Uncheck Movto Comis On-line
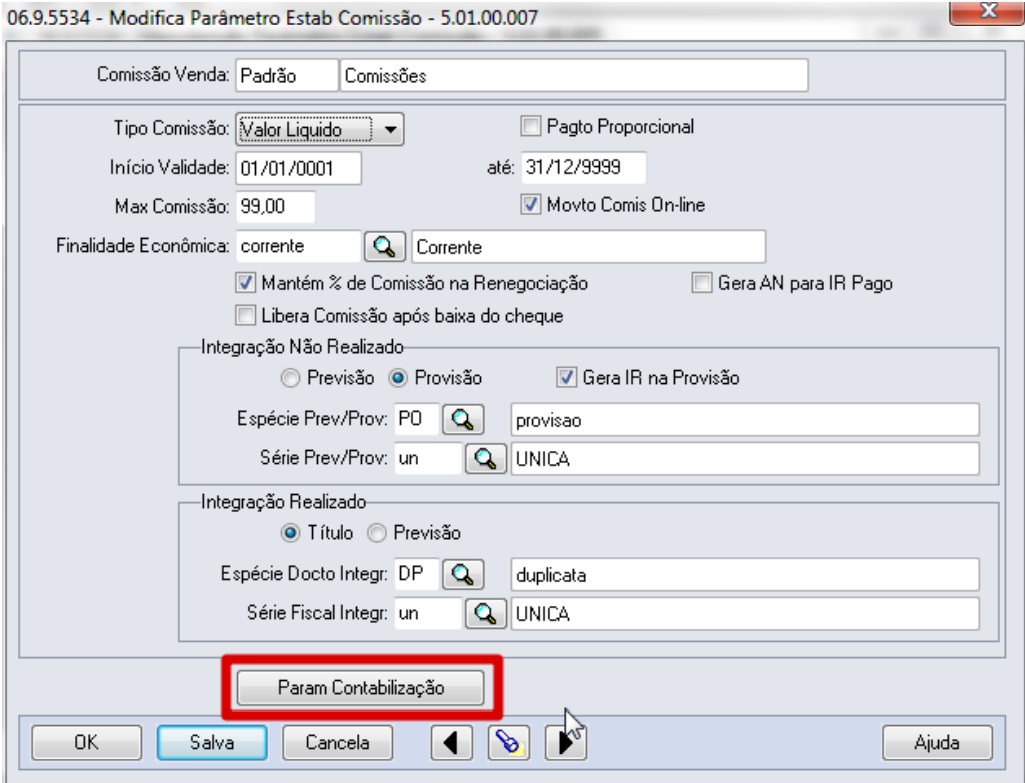Screen dimensions: 1025x783 (x=530, y=205)
